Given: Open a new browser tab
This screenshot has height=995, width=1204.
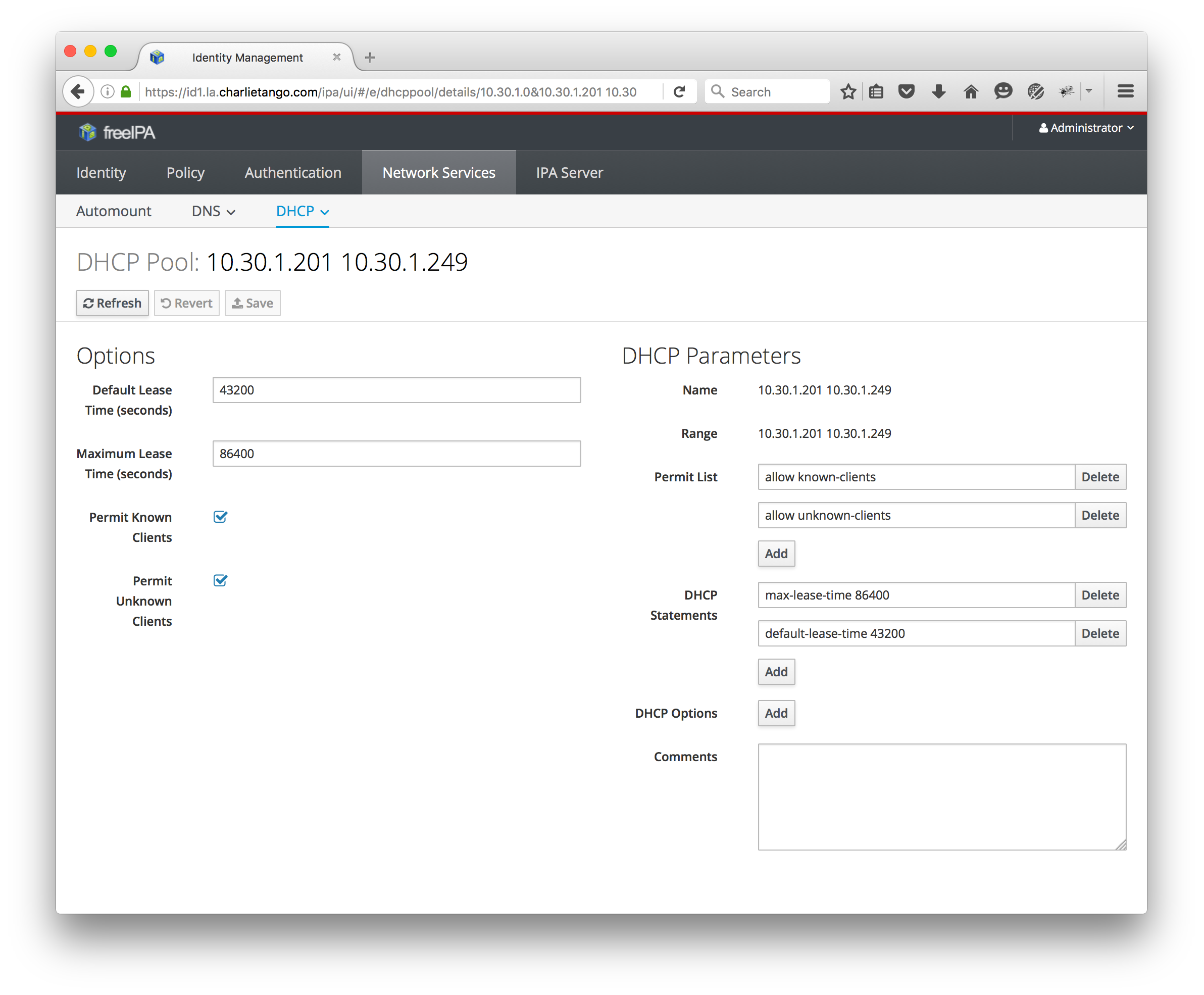Looking at the screenshot, I should pos(370,57).
